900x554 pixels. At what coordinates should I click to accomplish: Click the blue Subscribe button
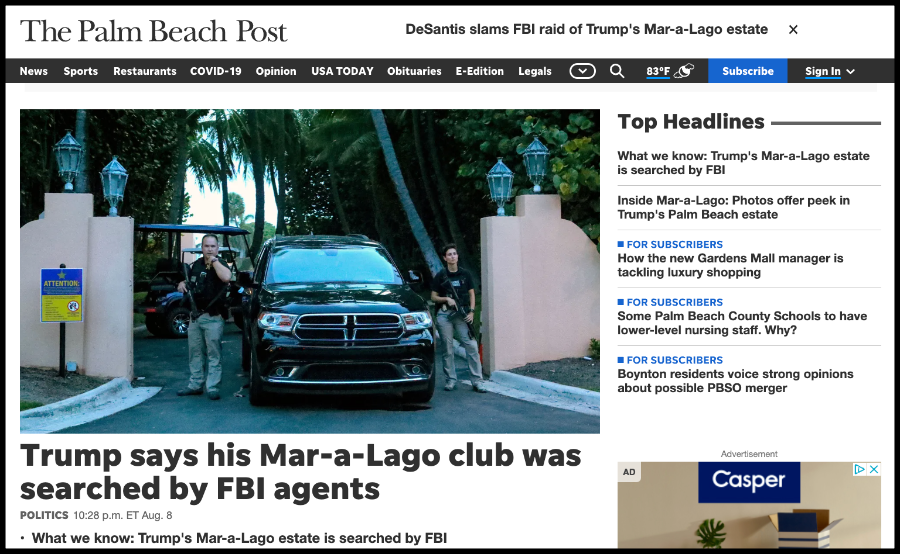click(747, 71)
